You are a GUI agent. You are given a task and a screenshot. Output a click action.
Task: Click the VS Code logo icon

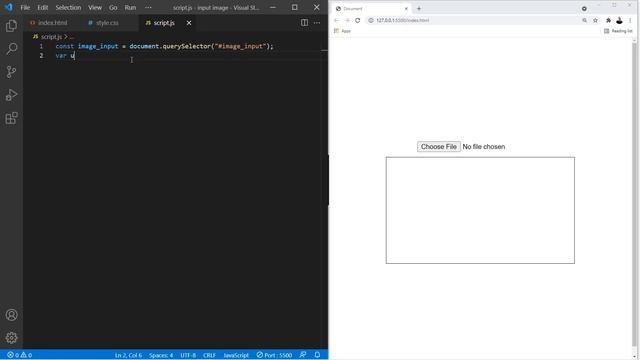tap(9, 7)
